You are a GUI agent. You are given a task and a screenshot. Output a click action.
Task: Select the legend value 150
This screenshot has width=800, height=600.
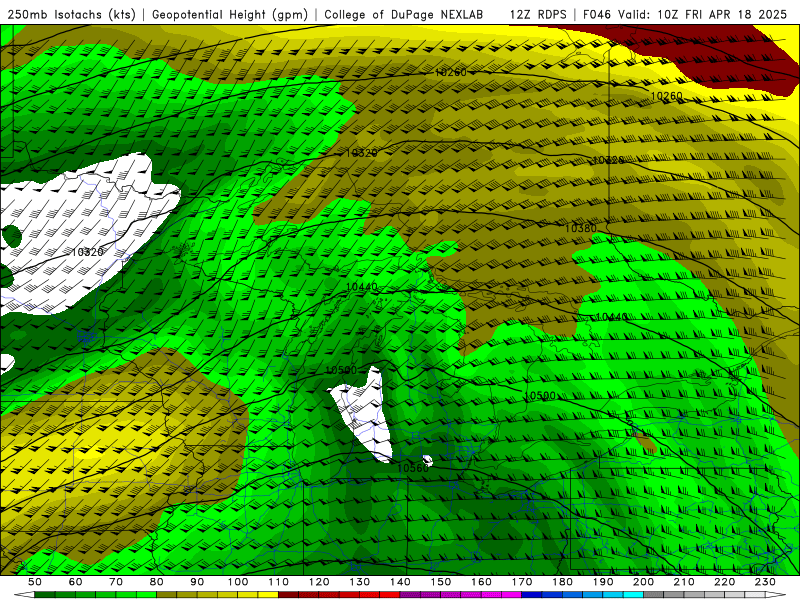441,582
